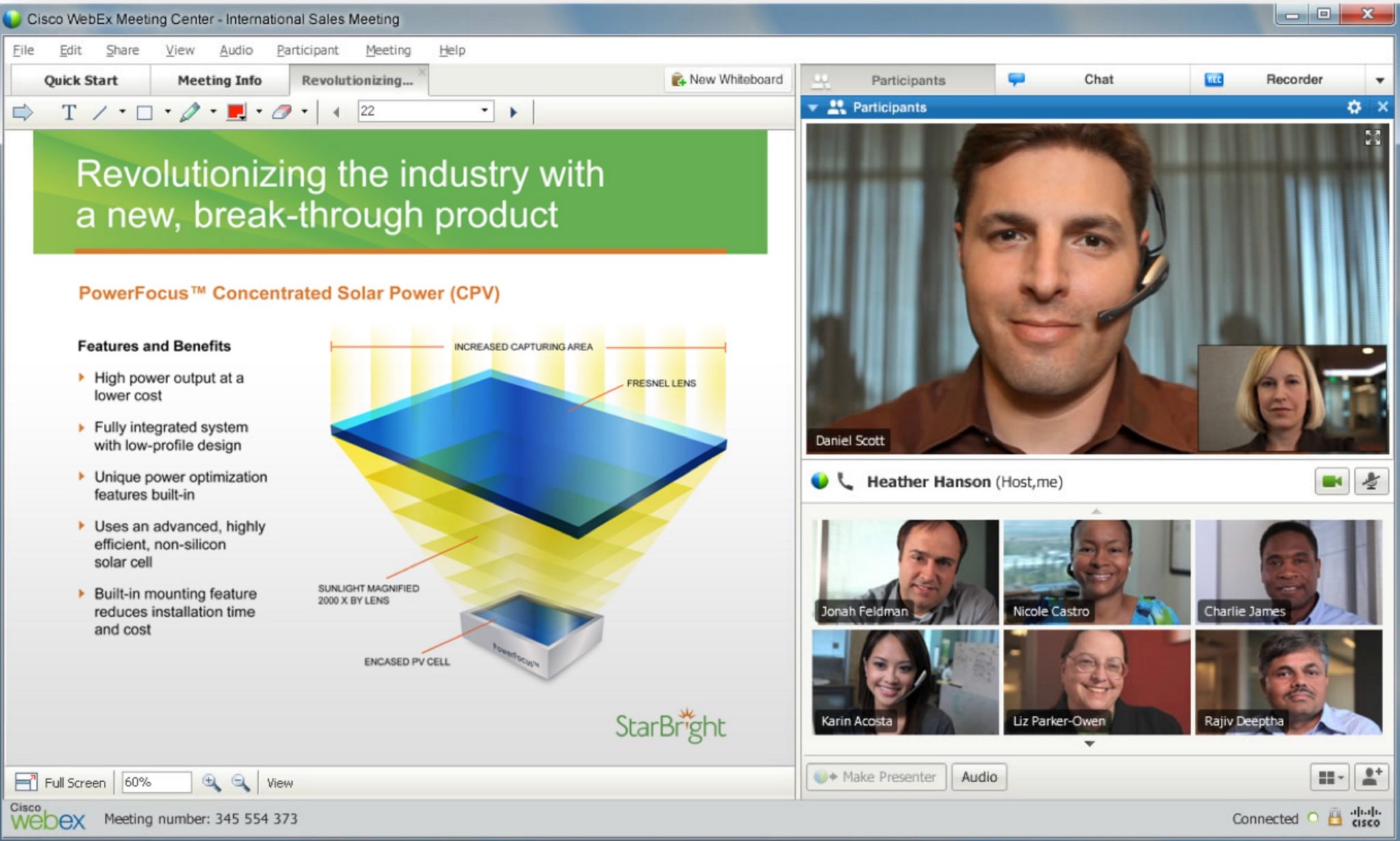Click the red annotation color swatch
The width and height of the screenshot is (1400, 841).
coord(236,111)
